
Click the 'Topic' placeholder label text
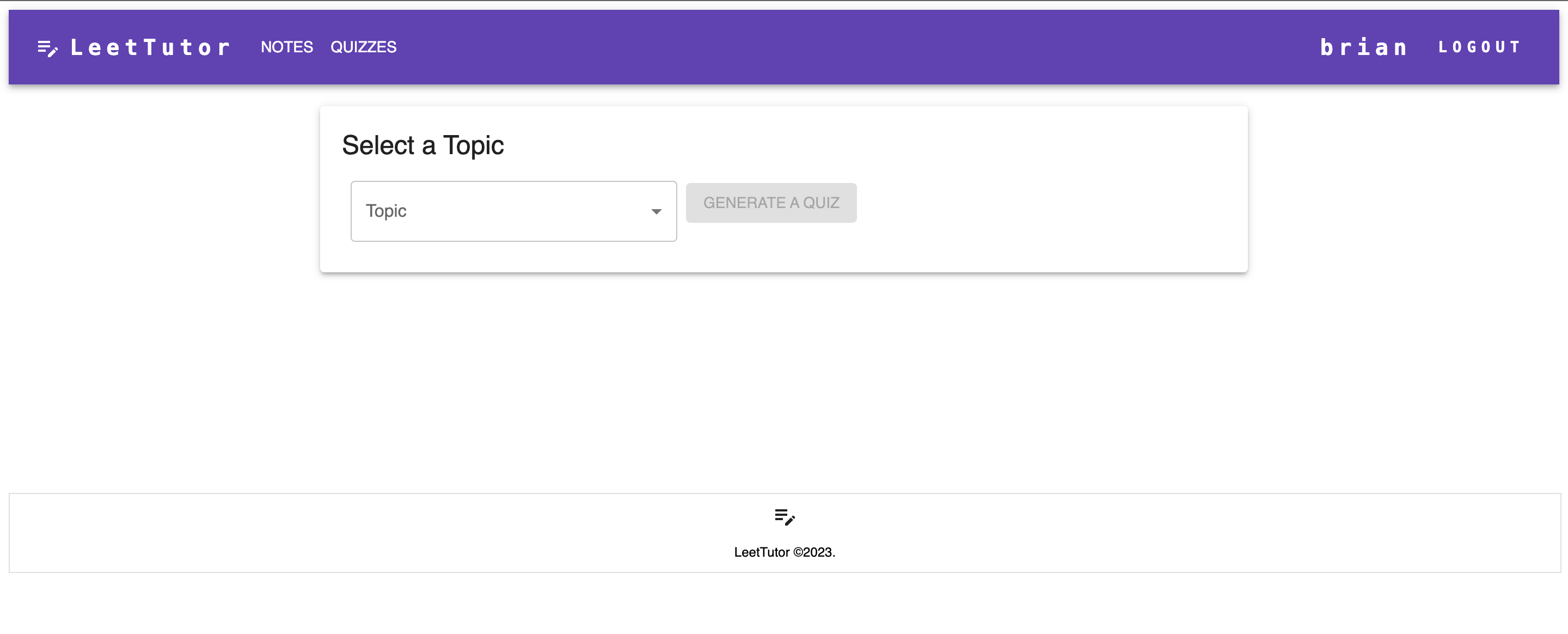386,211
